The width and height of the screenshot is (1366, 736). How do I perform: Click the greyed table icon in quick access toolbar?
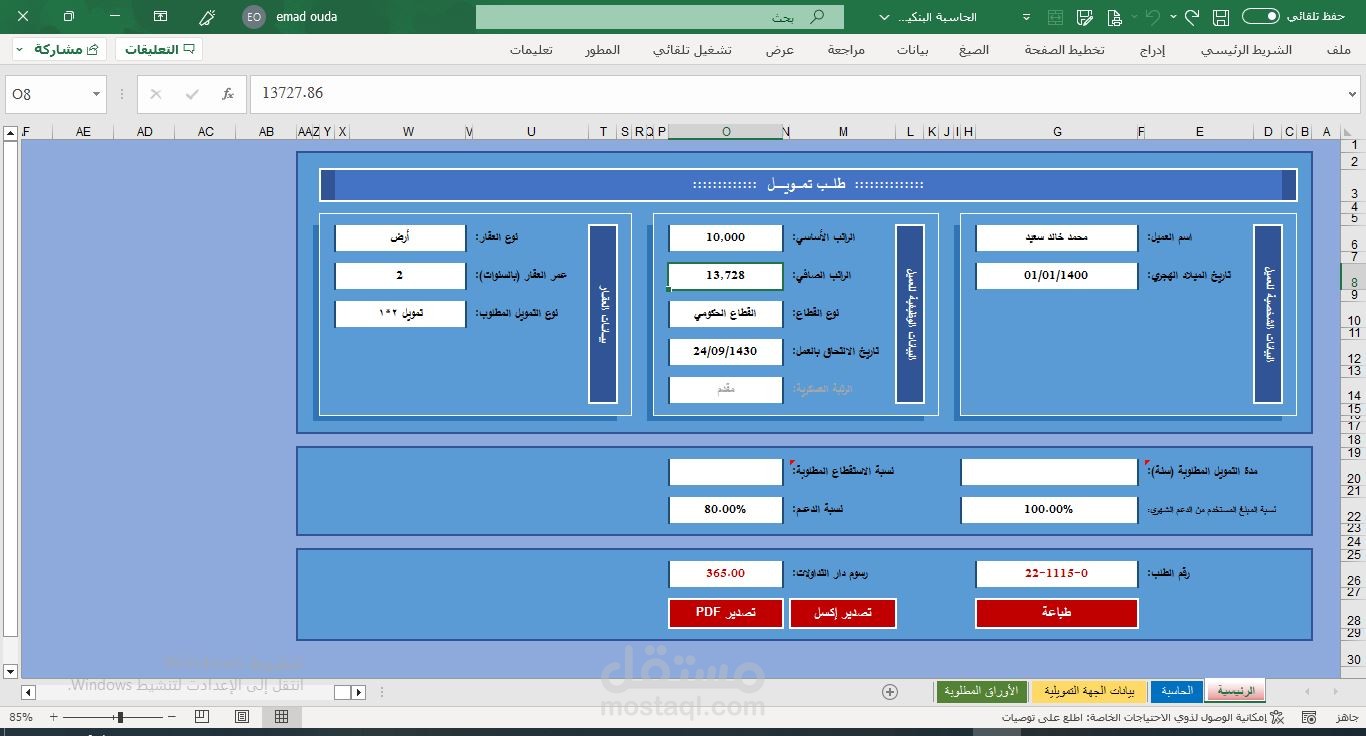tap(1055, 17)
